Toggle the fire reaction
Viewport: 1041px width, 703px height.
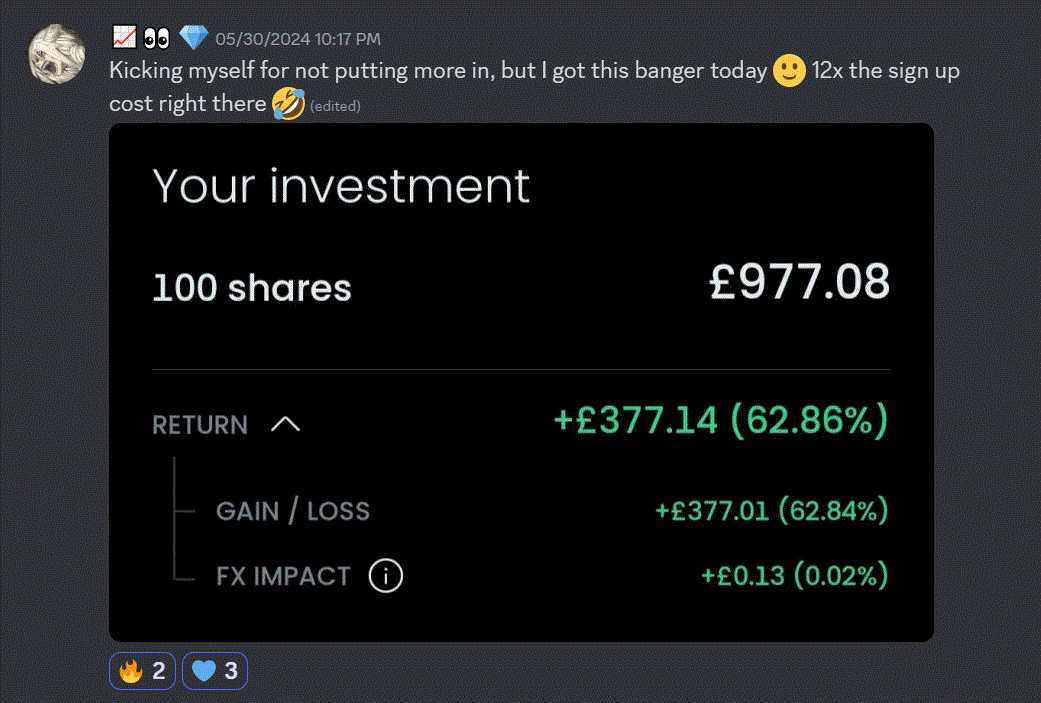142,671
